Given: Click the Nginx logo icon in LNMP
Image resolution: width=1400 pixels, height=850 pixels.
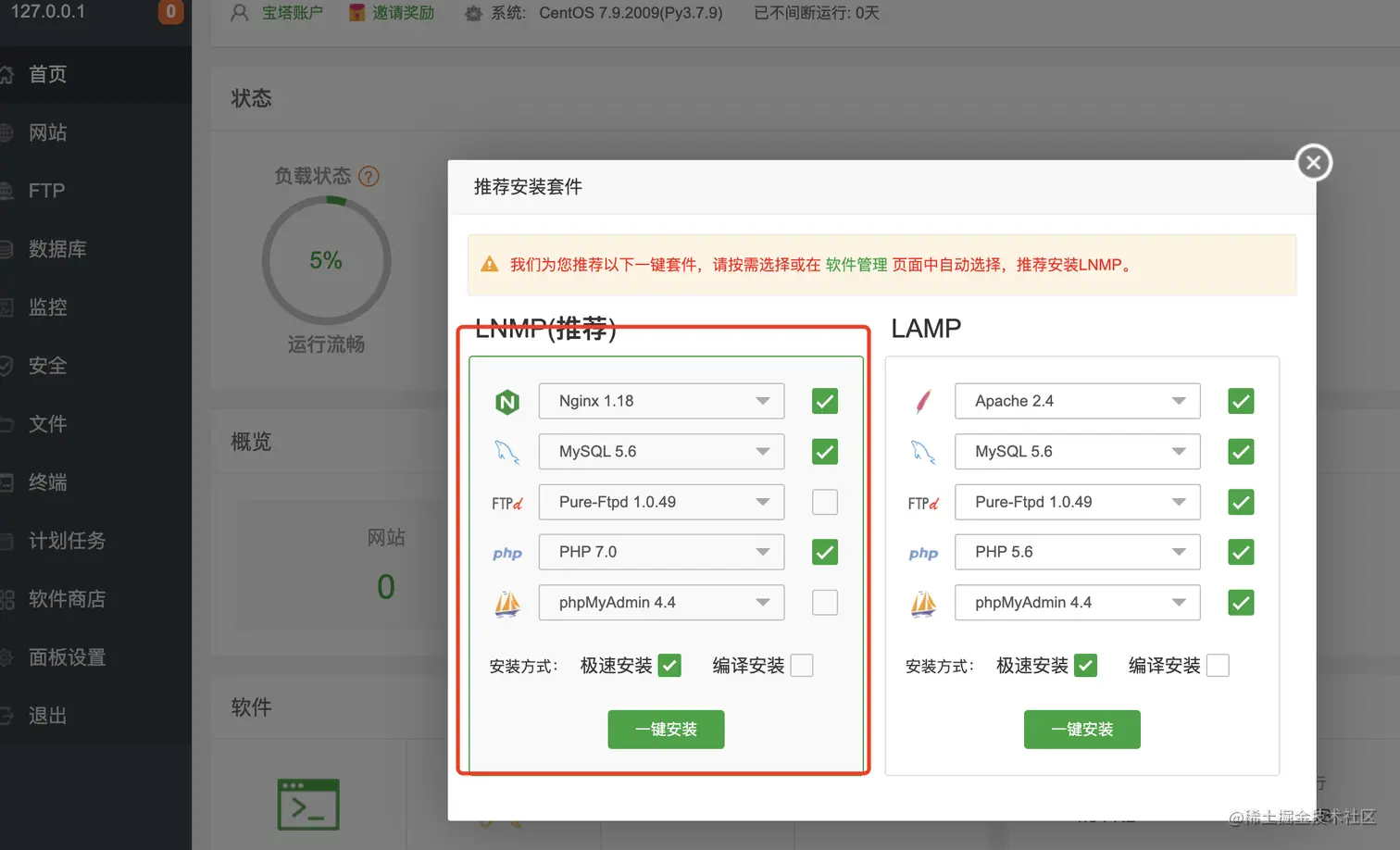Looking at the screenshot, I should [507, 402].
